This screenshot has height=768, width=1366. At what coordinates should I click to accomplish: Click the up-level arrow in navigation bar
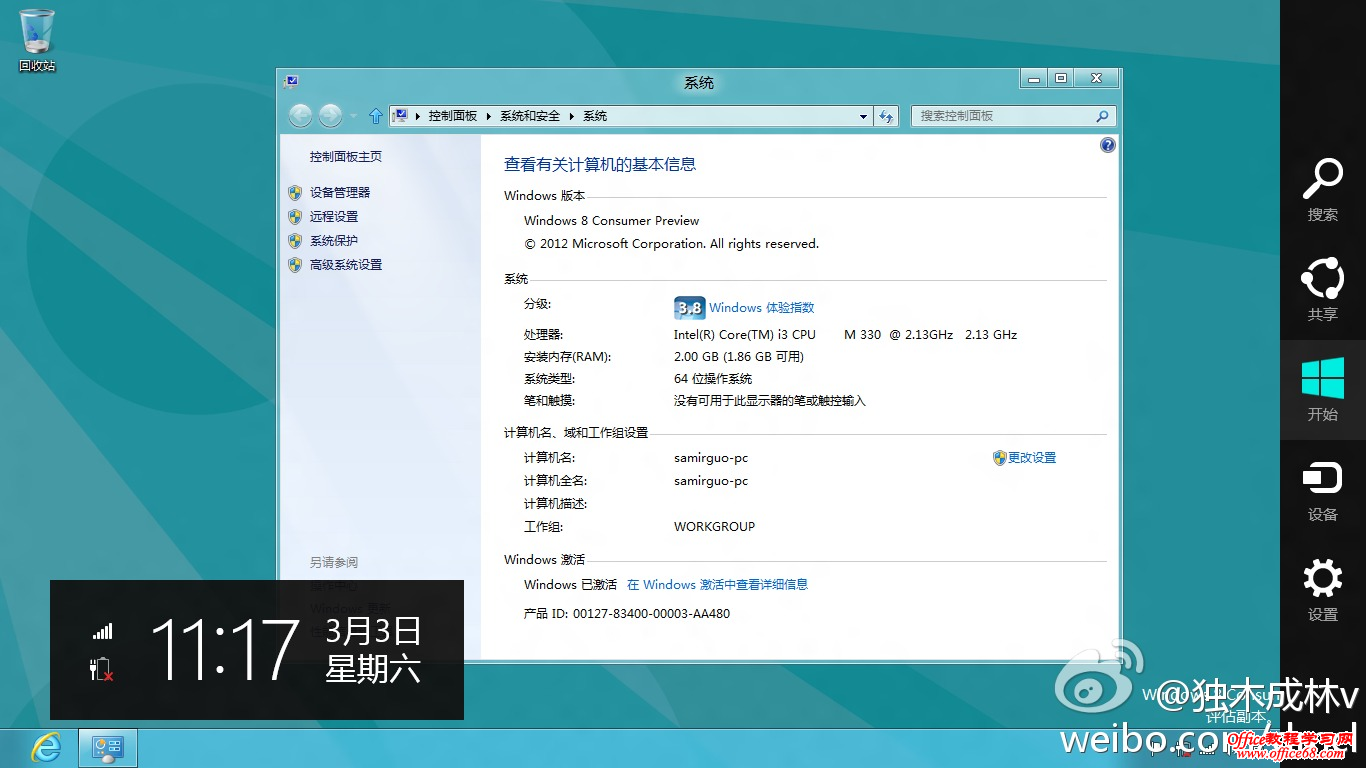coord(376,117)
